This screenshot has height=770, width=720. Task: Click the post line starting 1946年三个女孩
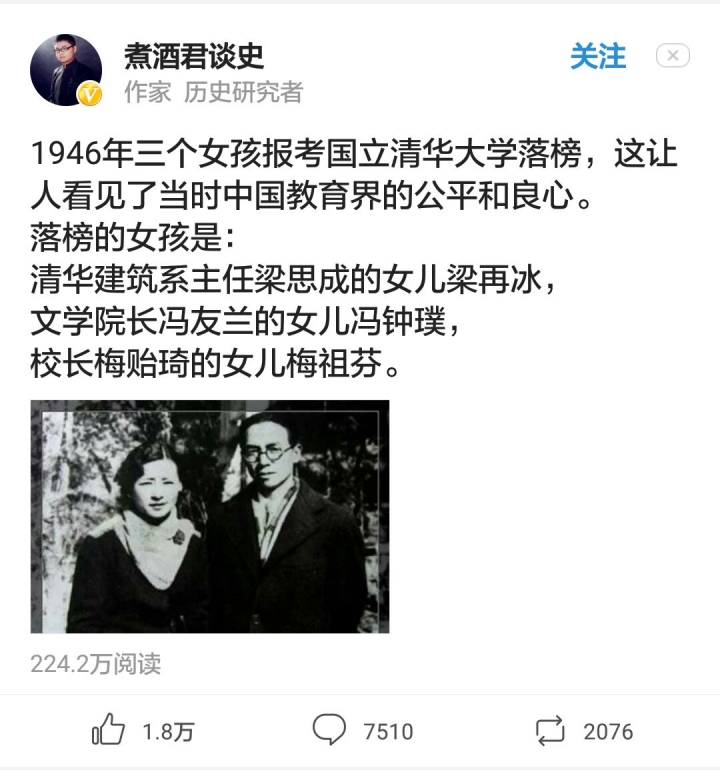tap(354, 153)
